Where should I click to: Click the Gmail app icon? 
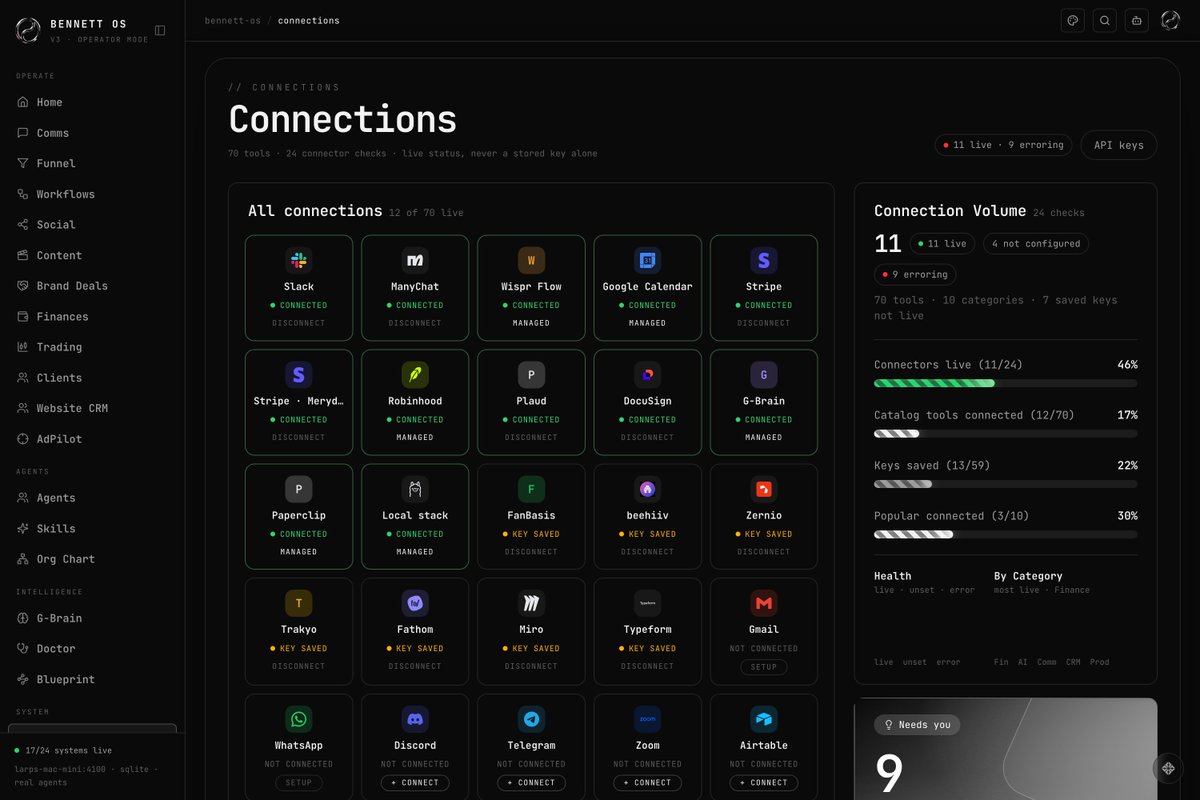pos(763,603)
